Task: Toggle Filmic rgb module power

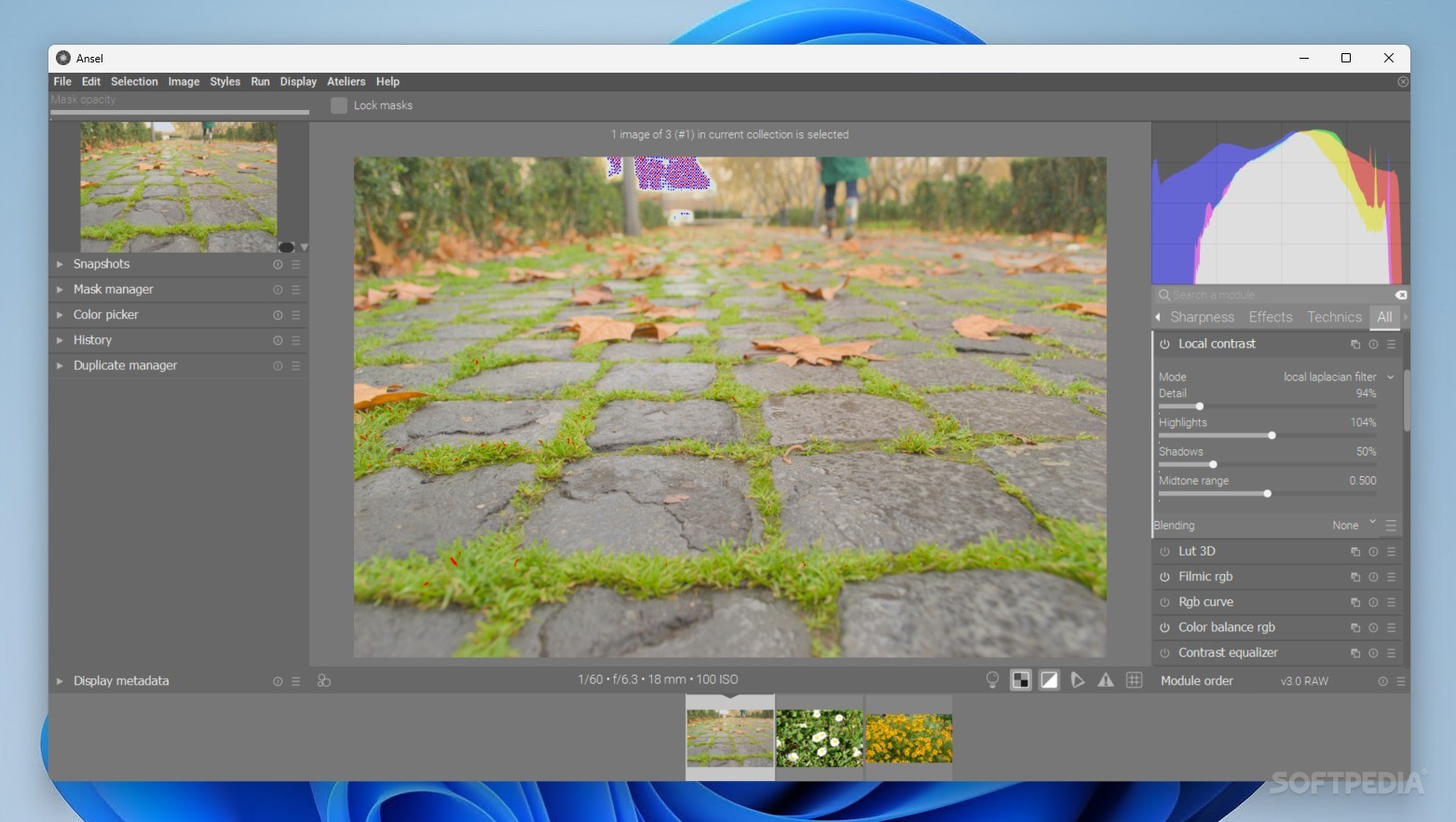Action: [1164, 577]
